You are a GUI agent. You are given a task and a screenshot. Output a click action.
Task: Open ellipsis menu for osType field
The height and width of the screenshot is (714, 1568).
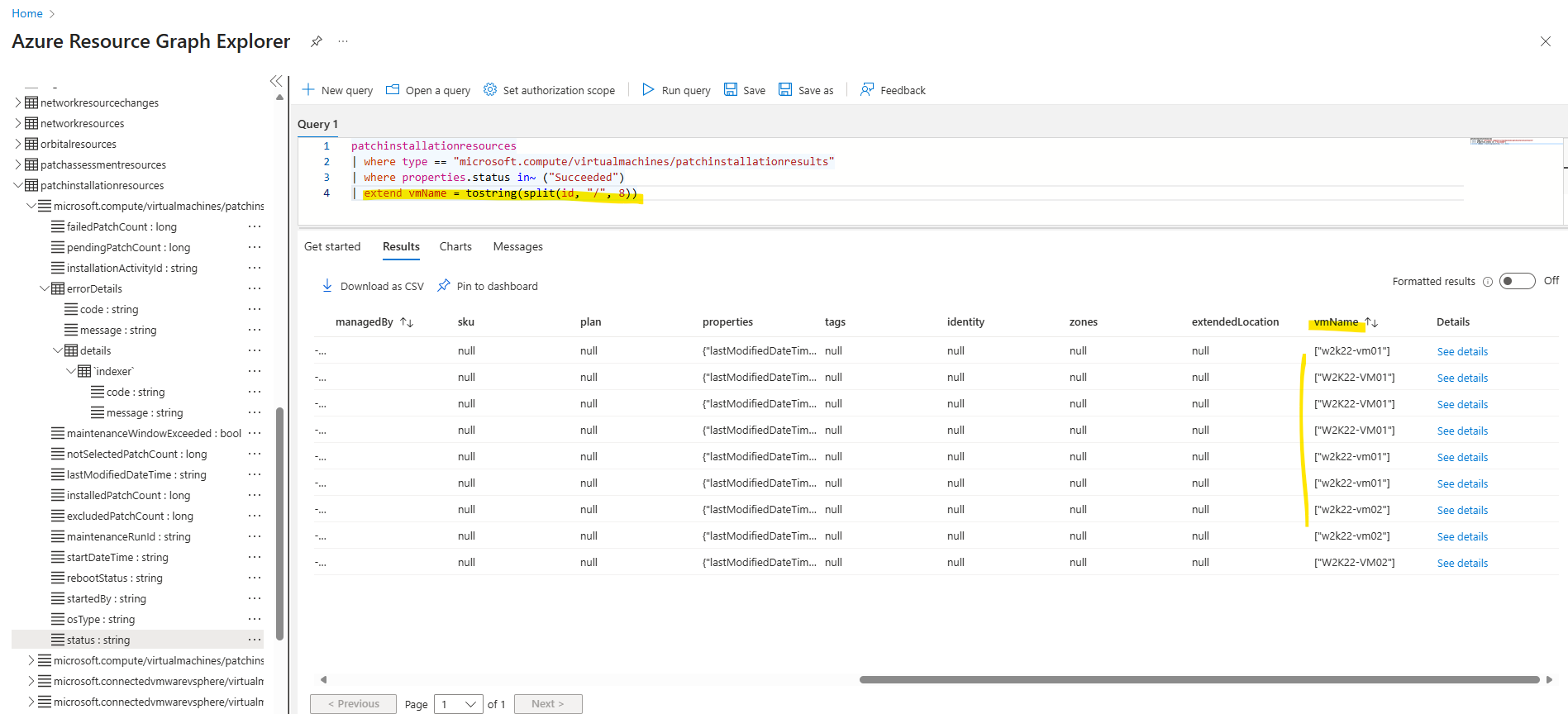[255, 619]
